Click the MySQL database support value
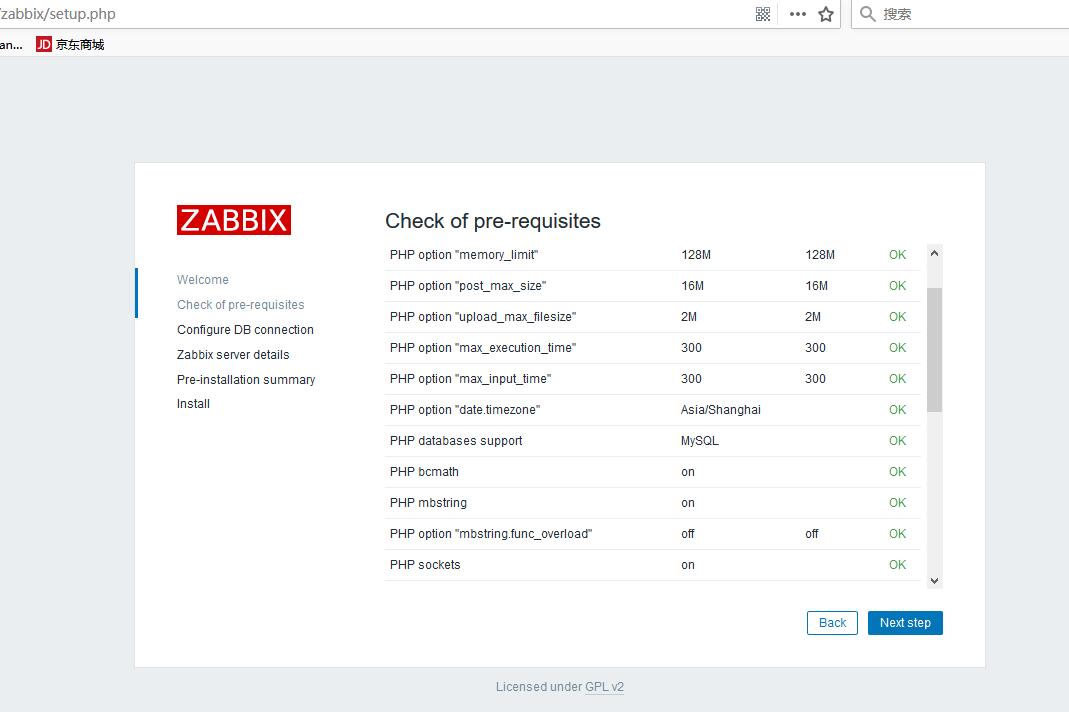 tap(699, 441)
